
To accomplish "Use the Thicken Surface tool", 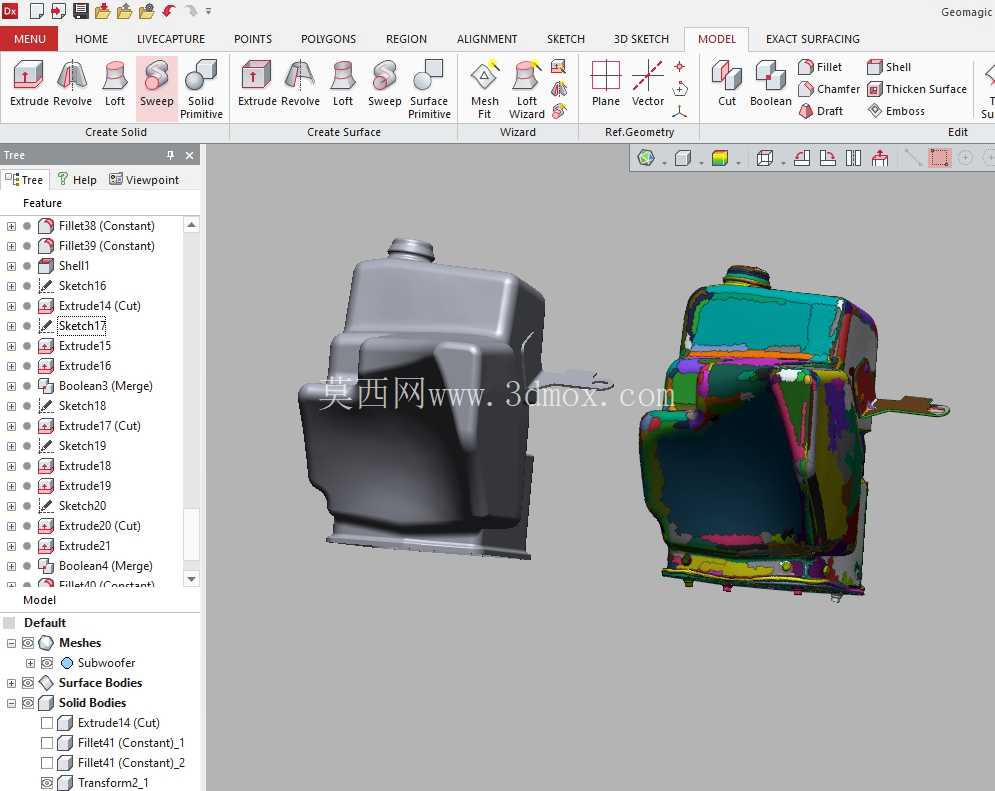I will (917, 89).
